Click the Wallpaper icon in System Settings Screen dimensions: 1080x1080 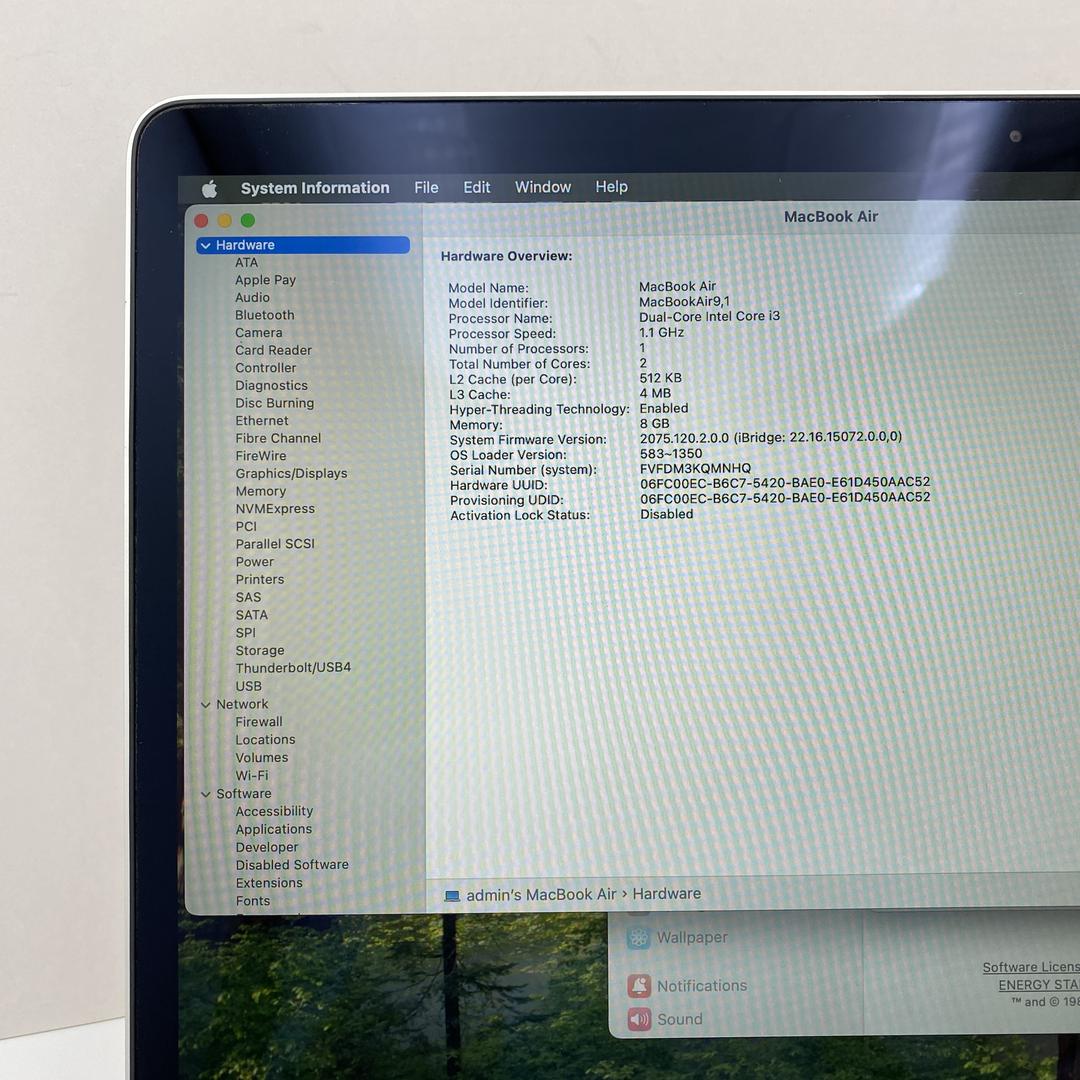pyautogui.click(x=638, y=938)
